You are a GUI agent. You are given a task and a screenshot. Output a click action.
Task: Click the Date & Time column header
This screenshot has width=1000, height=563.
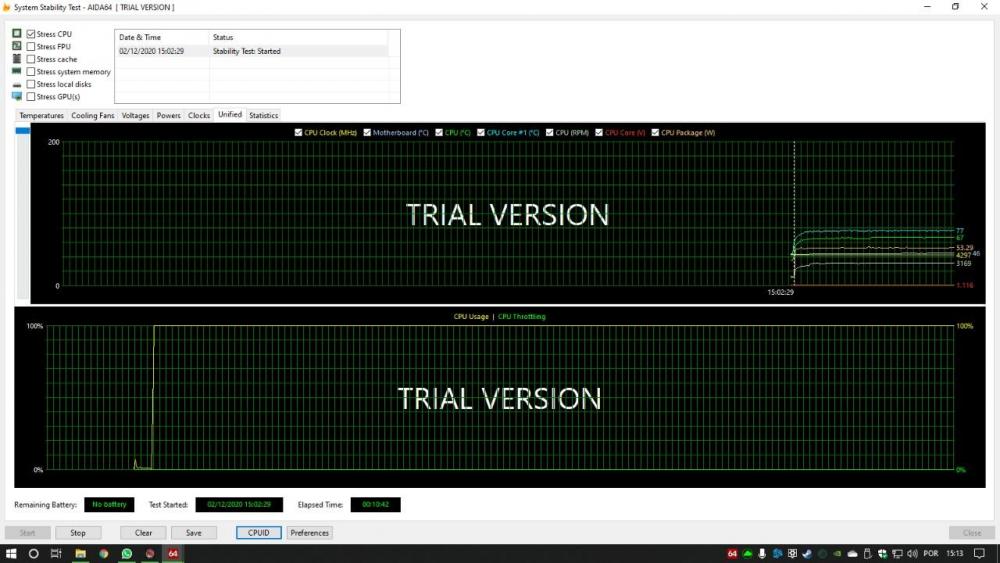coord(140,38)
